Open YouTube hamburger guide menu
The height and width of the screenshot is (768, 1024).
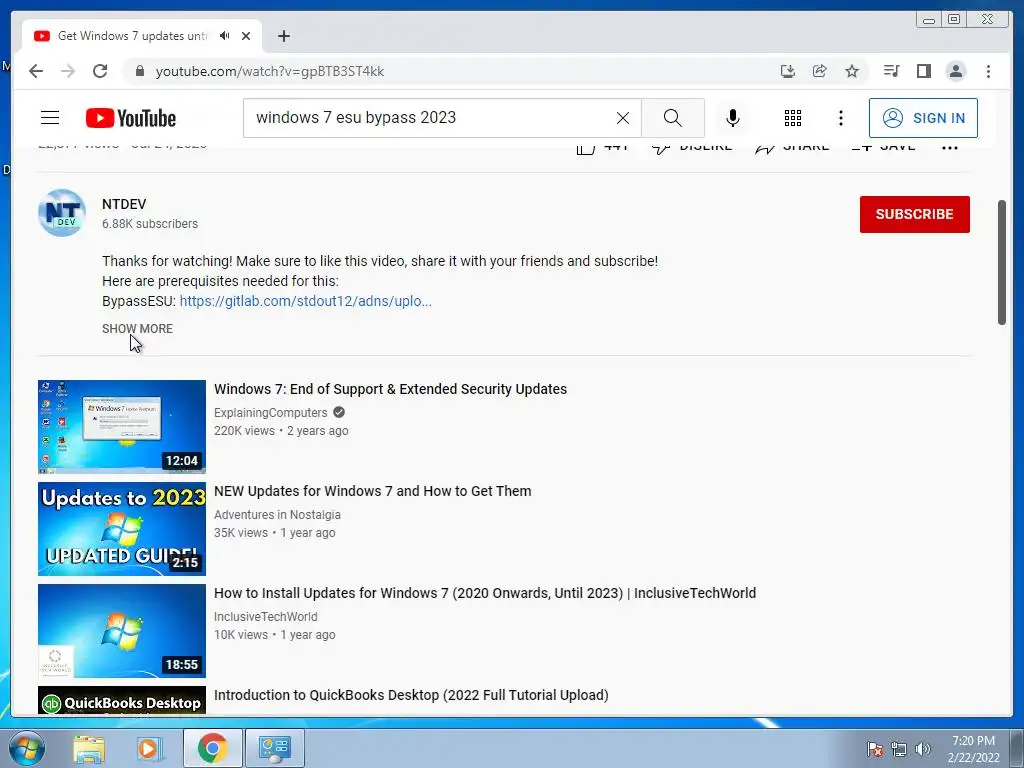click(x=50, y=118)
